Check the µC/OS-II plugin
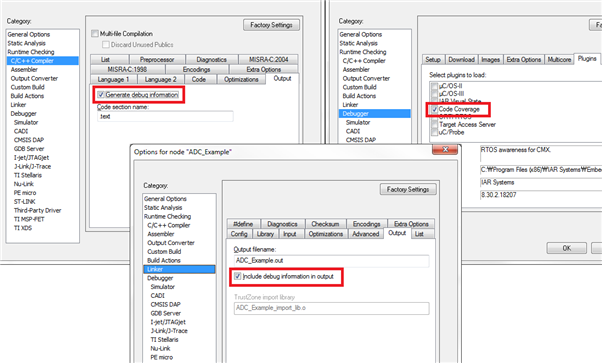The image size is (602, 363). pyautogui.click(x=434, y=86)
